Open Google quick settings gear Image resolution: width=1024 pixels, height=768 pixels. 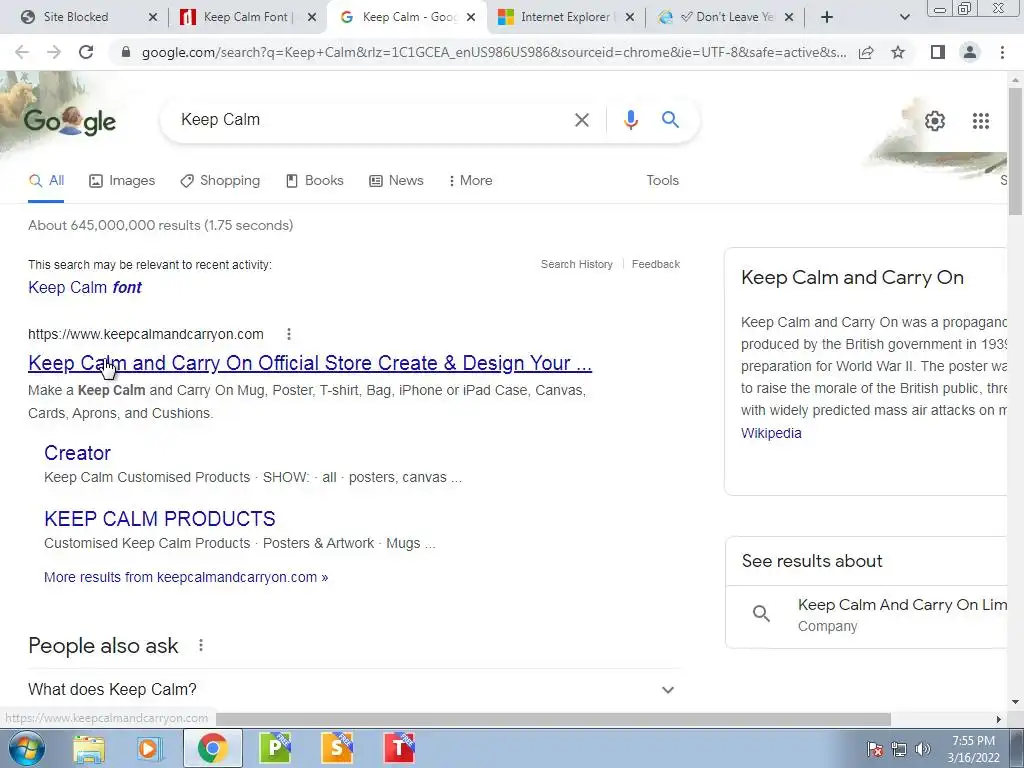pyautogui.click(x=935, y=121)
